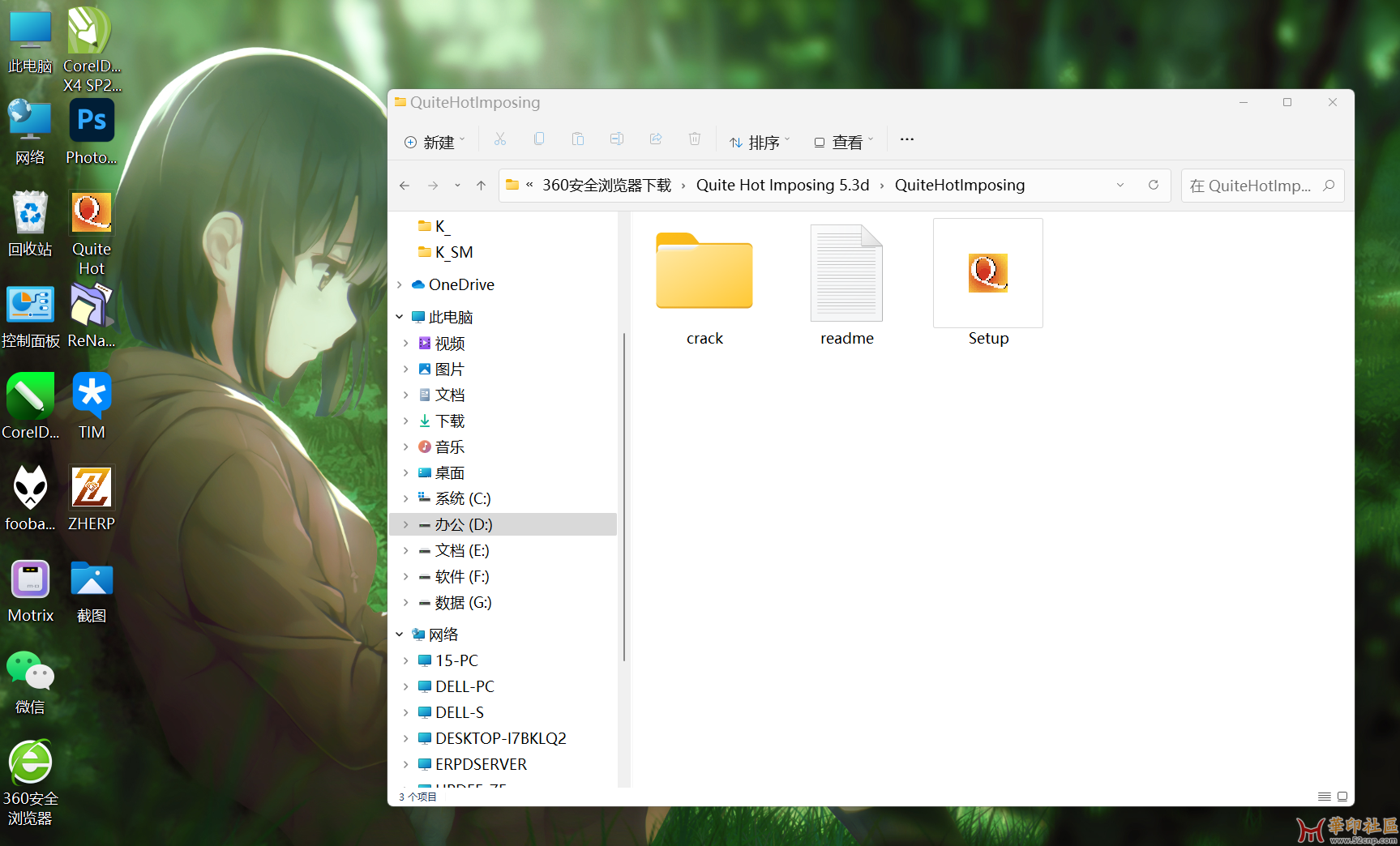1400x846 pixels.
Task: Switch to large icons view in status bar
Action: (1342, 797)
